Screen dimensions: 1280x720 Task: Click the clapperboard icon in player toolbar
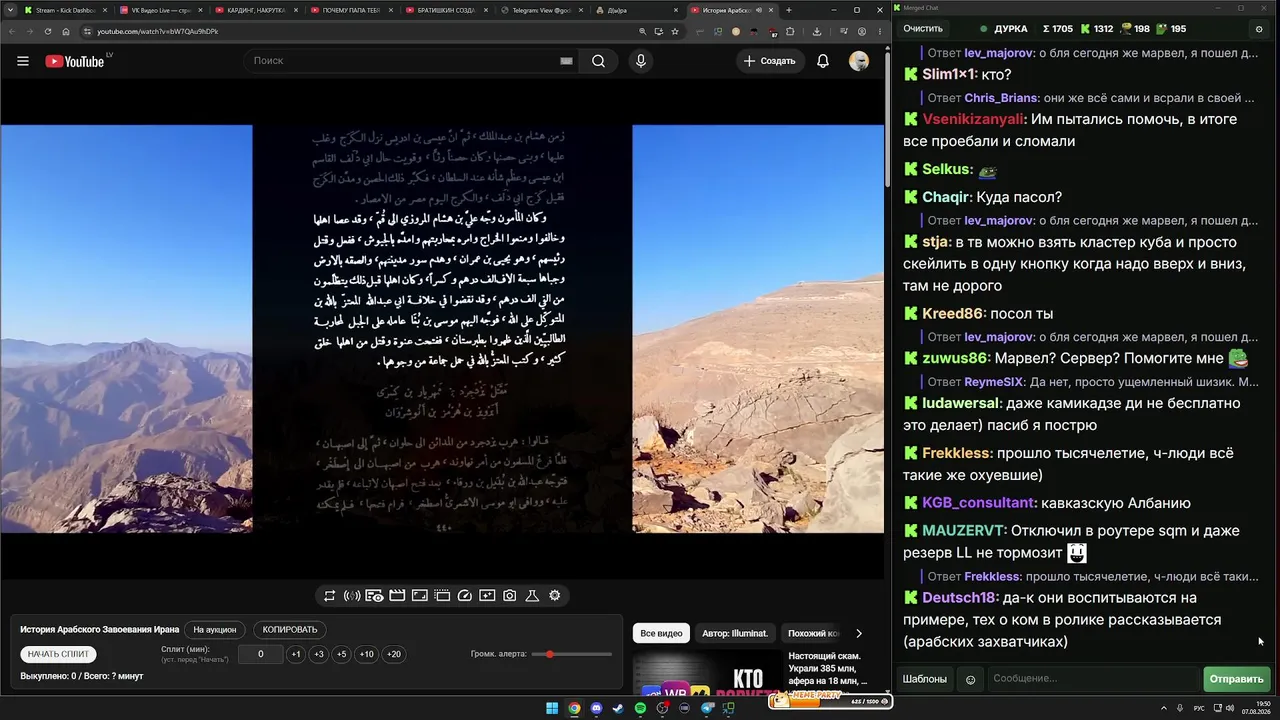coord(397,596)
